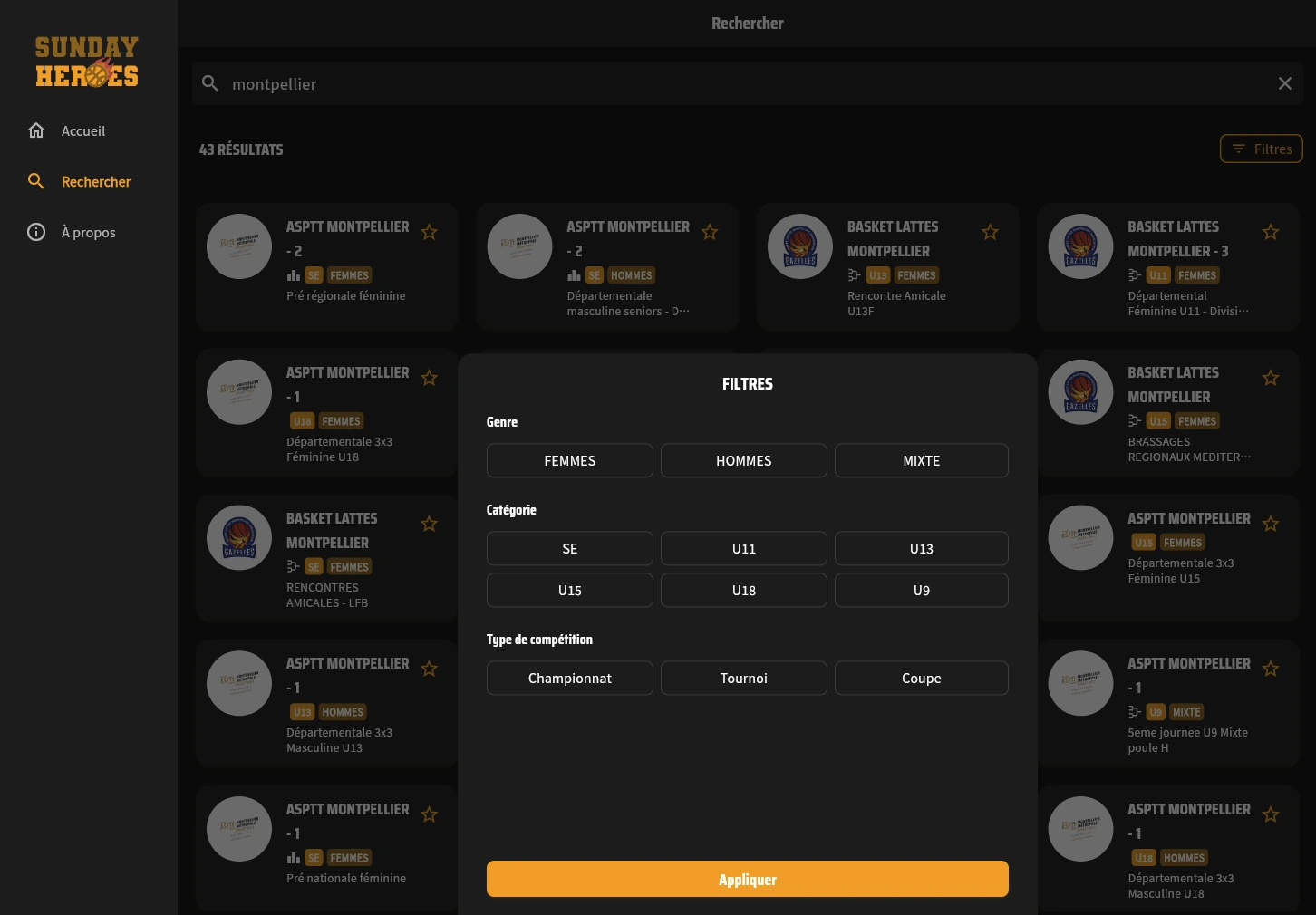Select the SE category filter

pos(570,548)
